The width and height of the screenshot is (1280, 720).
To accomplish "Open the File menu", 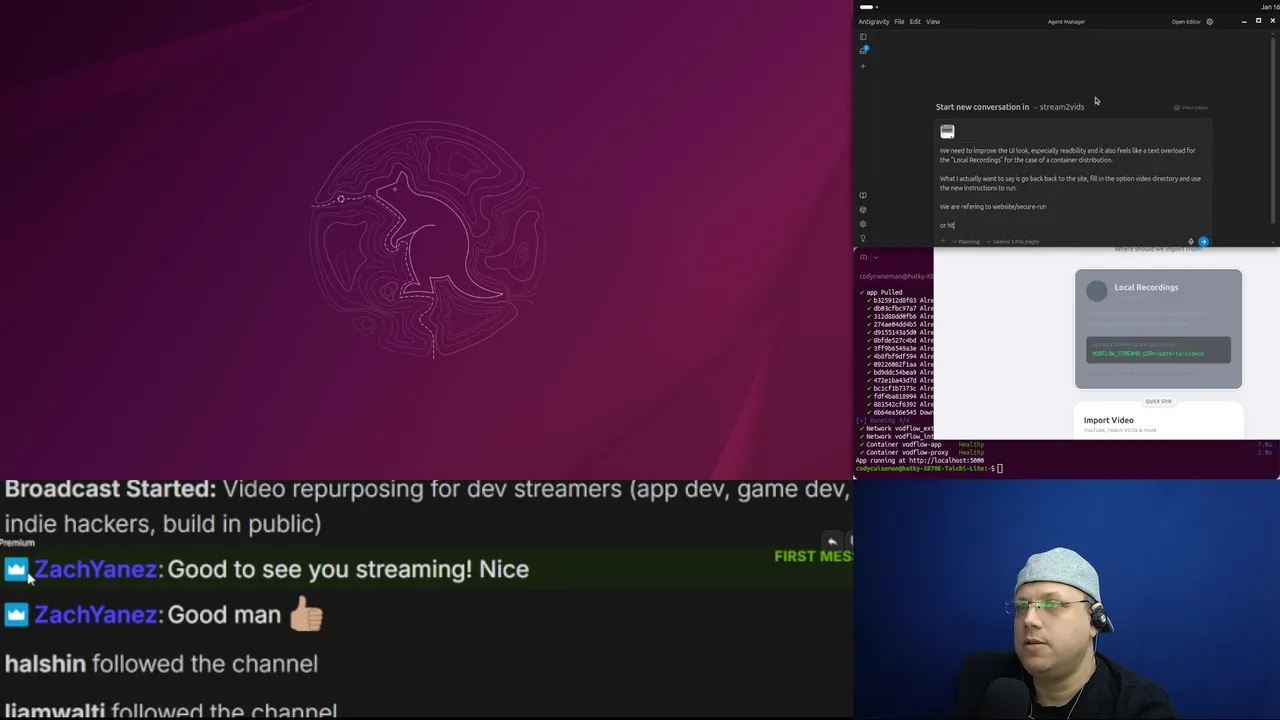I will tap(899, 21).
